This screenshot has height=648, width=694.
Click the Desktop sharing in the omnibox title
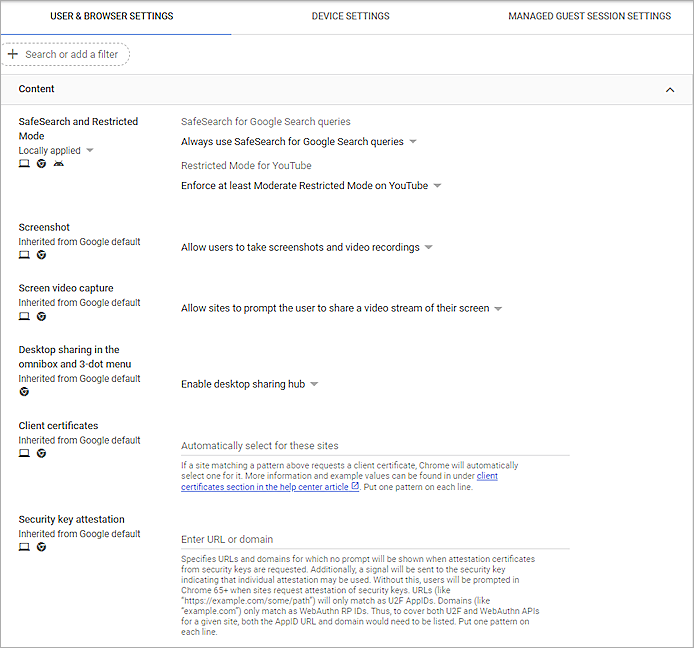point(74,357)
